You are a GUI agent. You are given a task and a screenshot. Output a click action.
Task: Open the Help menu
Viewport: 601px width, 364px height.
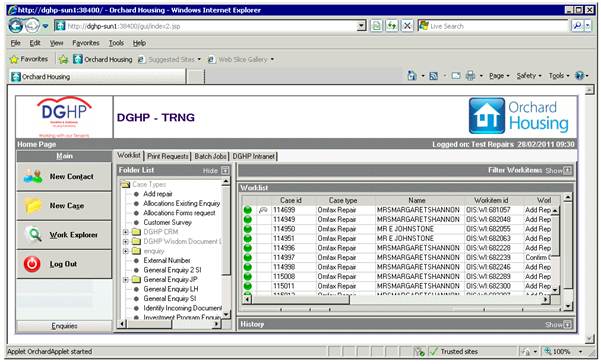click(x=139, y=43)
